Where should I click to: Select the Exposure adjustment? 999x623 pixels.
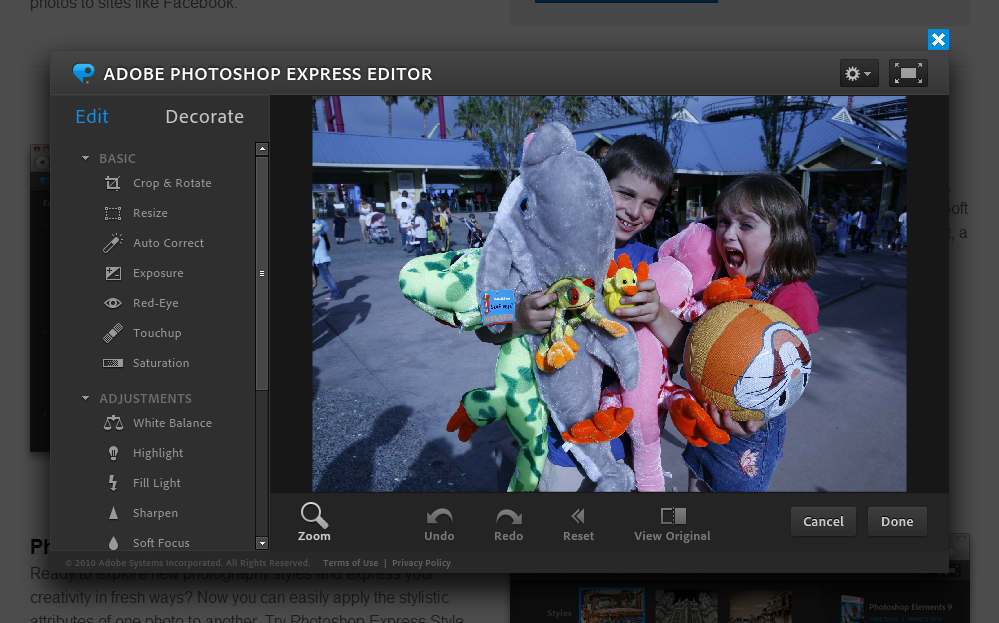tap(157, 273)
